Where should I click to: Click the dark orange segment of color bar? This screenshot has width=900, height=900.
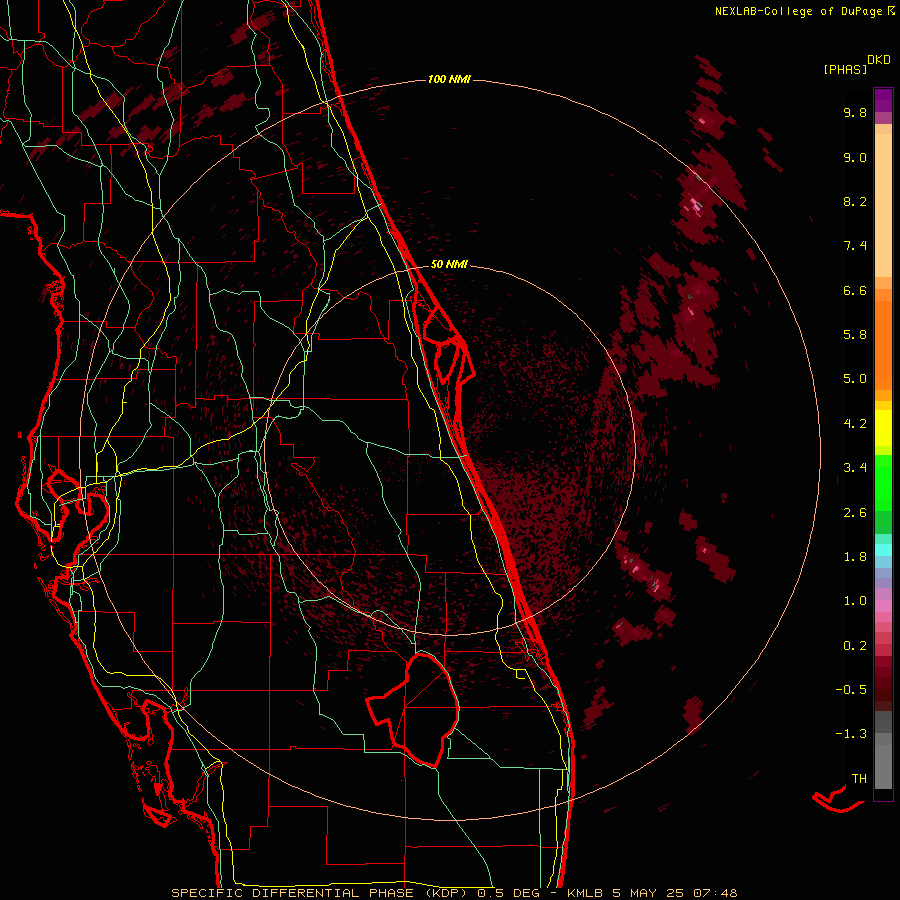(x=883, y=344)
